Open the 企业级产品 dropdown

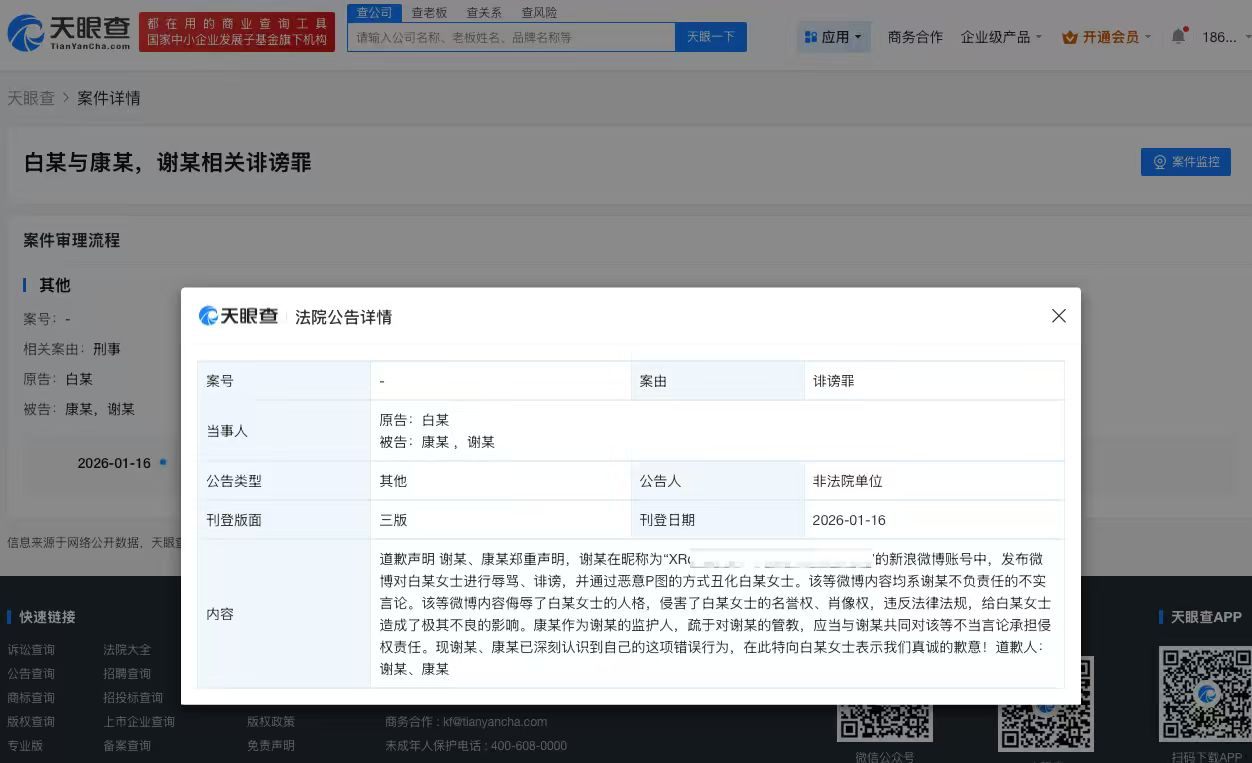pos(1000,36)
